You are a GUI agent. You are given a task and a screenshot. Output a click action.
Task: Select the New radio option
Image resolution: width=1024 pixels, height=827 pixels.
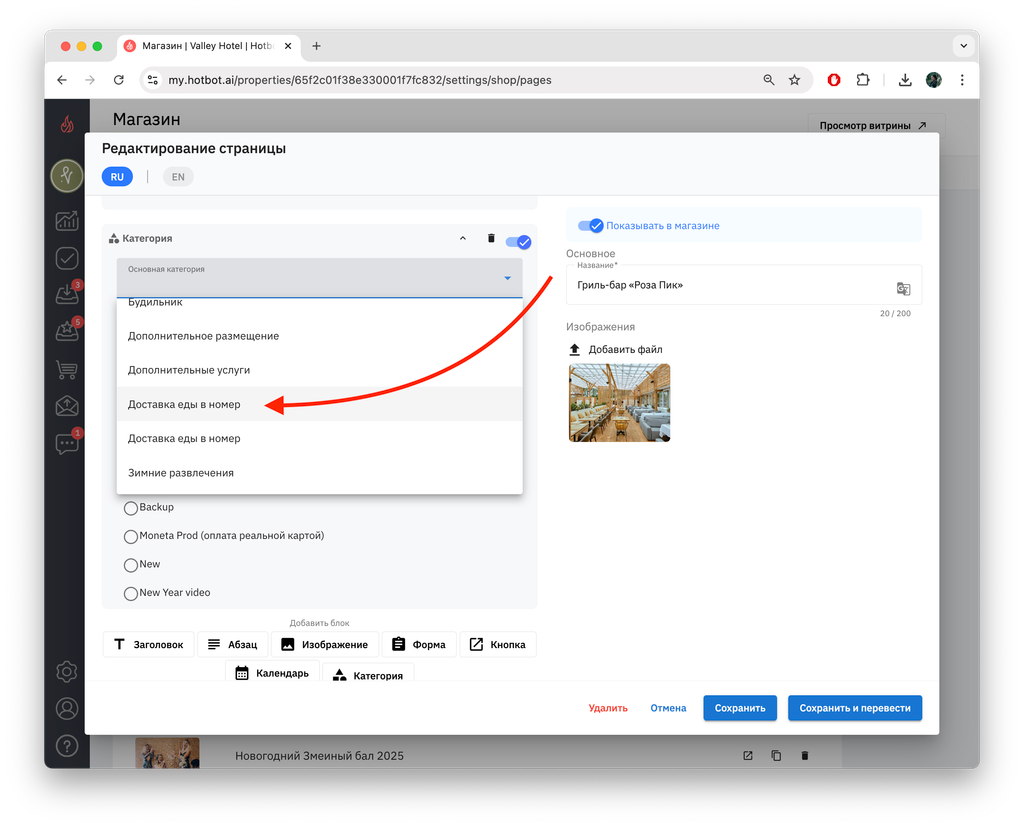[131, 564]
